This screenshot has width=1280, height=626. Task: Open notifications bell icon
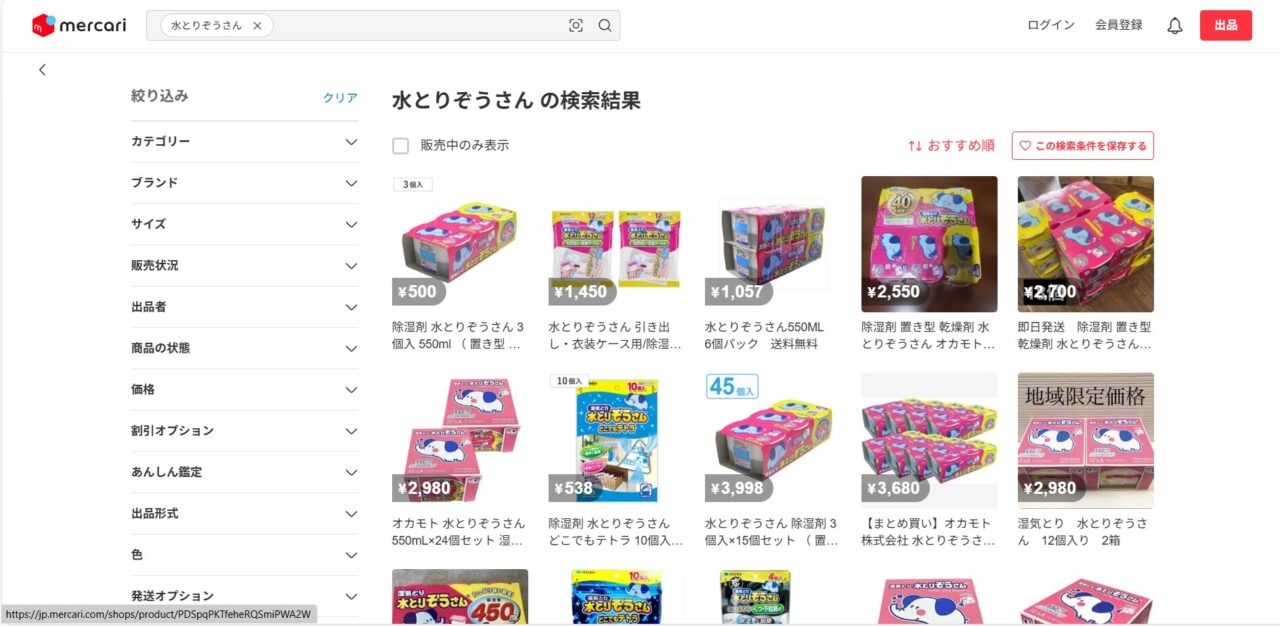tap(1175, 26)
